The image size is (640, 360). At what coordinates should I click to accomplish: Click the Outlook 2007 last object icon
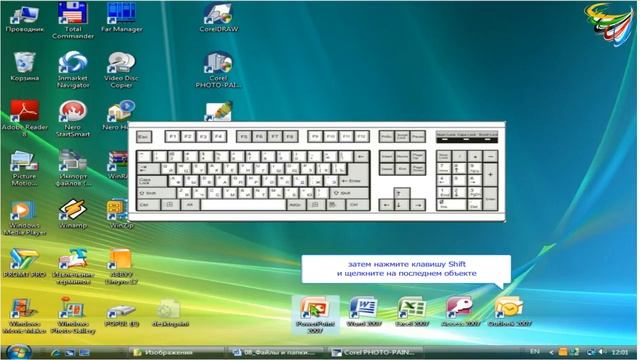click(x=509, y=312)
